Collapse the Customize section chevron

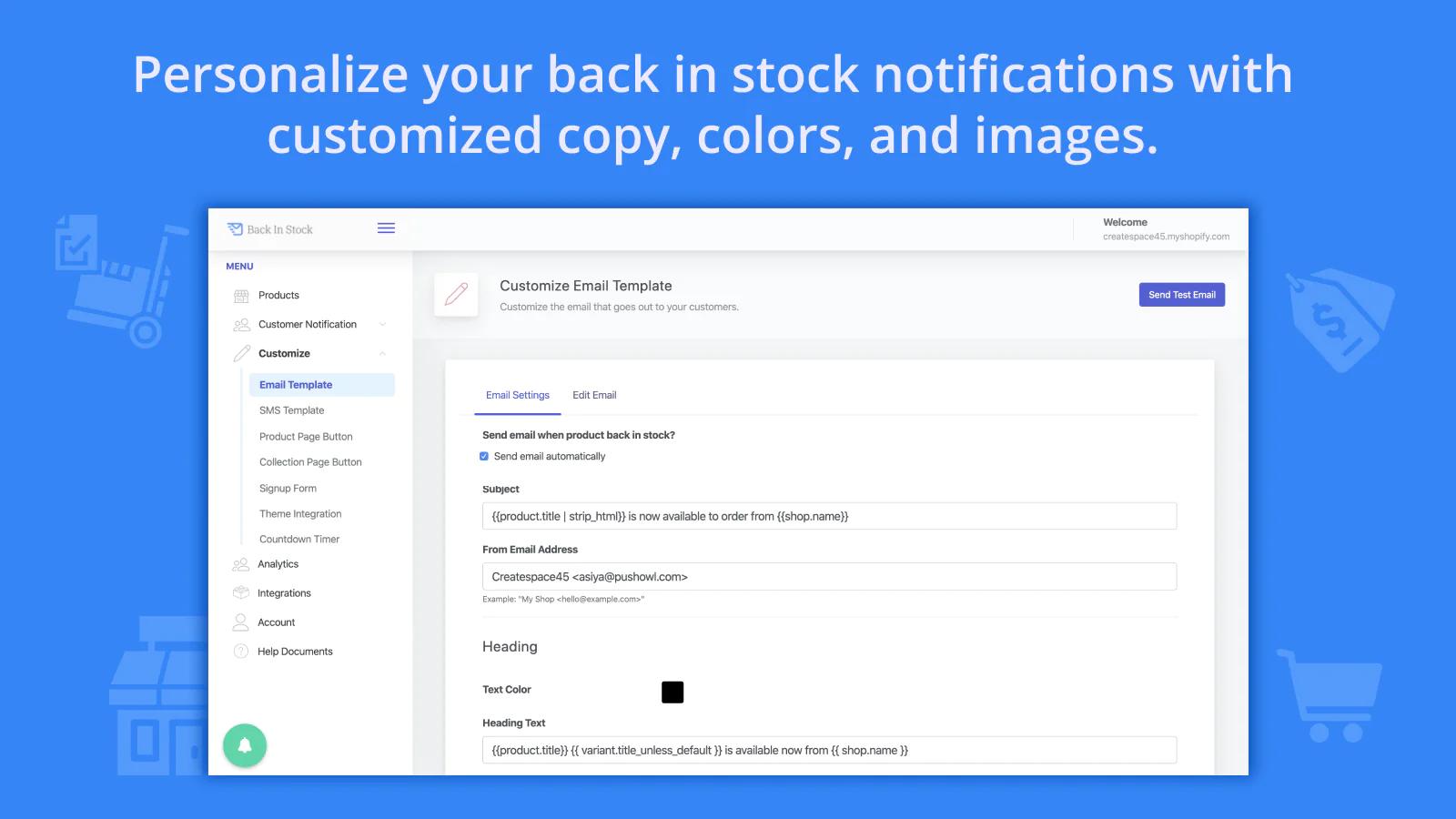click(x=382, y=354)
